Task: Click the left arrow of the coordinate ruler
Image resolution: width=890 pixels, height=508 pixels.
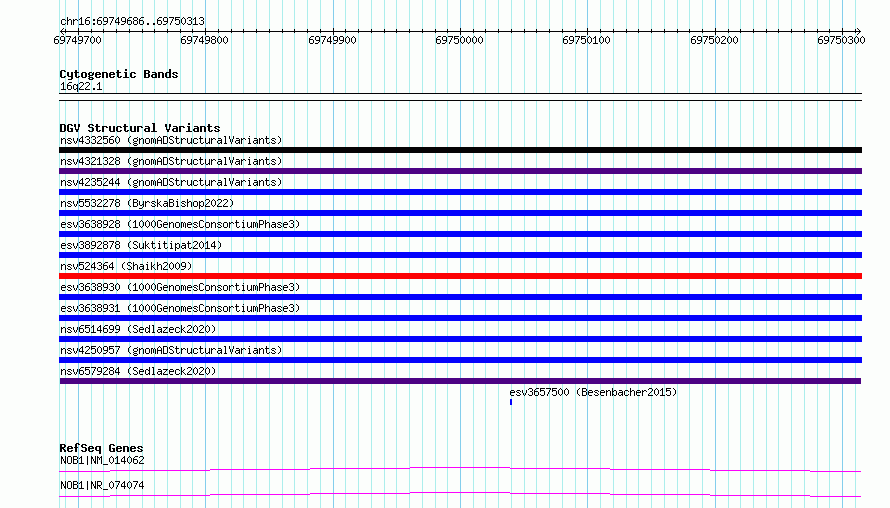Action: [62, 31]
